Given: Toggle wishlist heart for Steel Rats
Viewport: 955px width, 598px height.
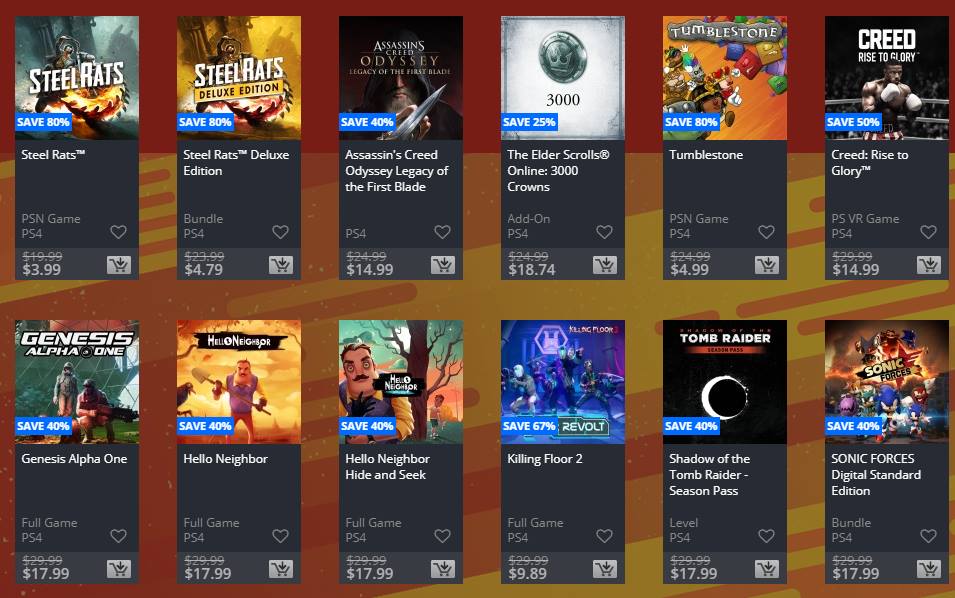Looking at the screenshot, I should pos(118,231).
